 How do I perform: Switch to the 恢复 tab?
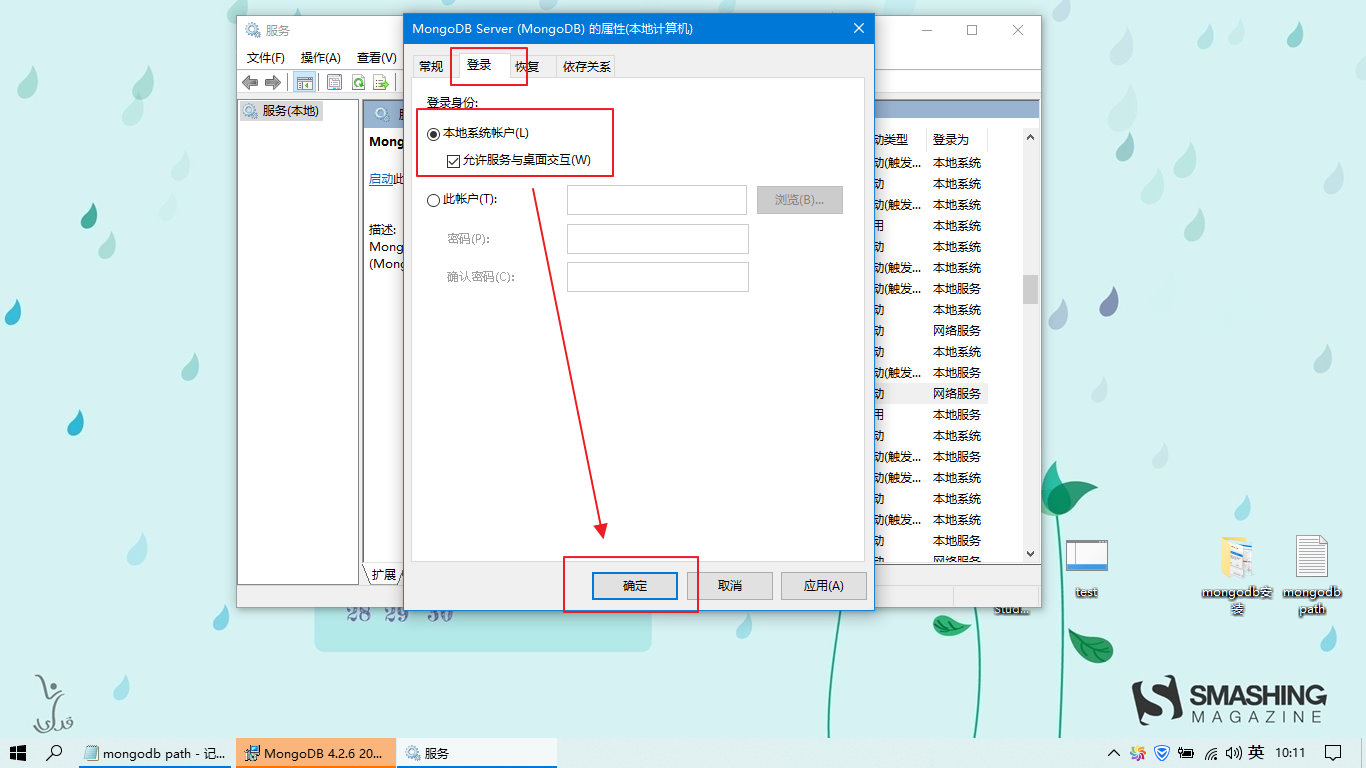click(527, 66)
